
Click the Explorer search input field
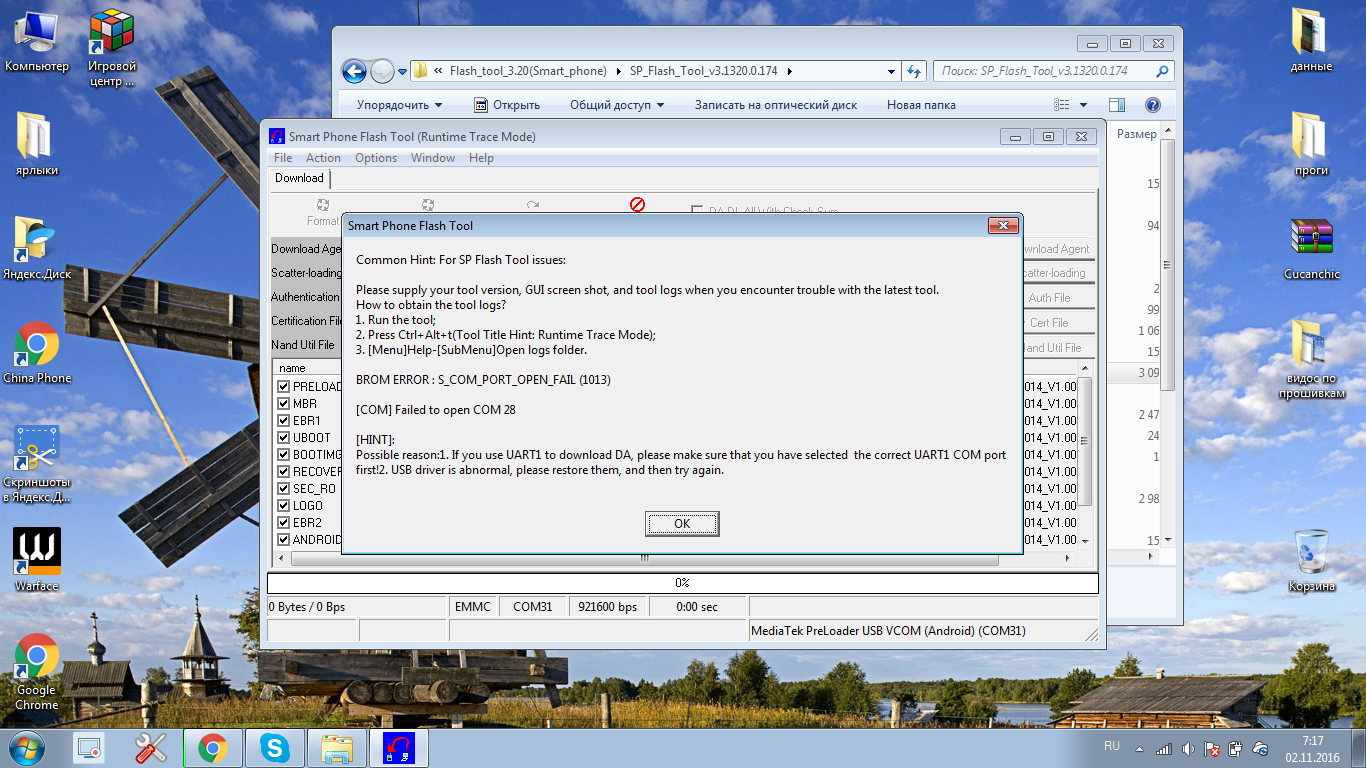point(1045,71)
